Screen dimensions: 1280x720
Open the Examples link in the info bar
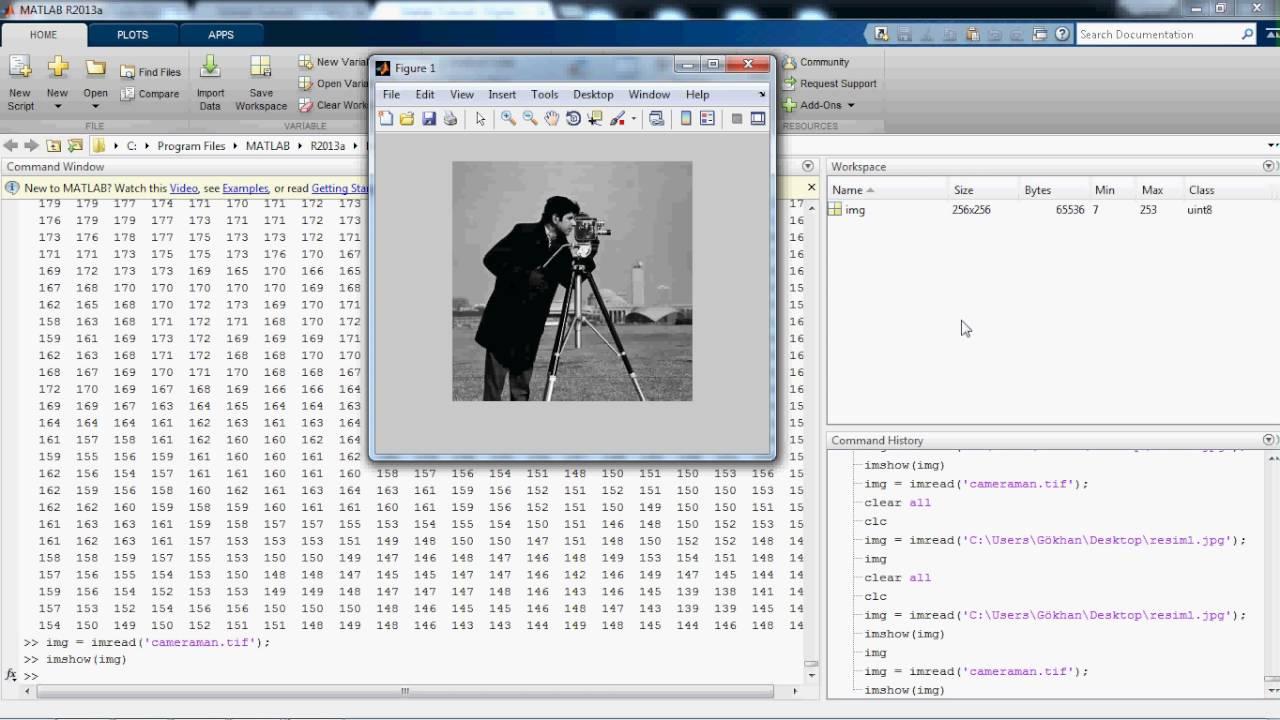pyautogui.click(x=245, y=188)
